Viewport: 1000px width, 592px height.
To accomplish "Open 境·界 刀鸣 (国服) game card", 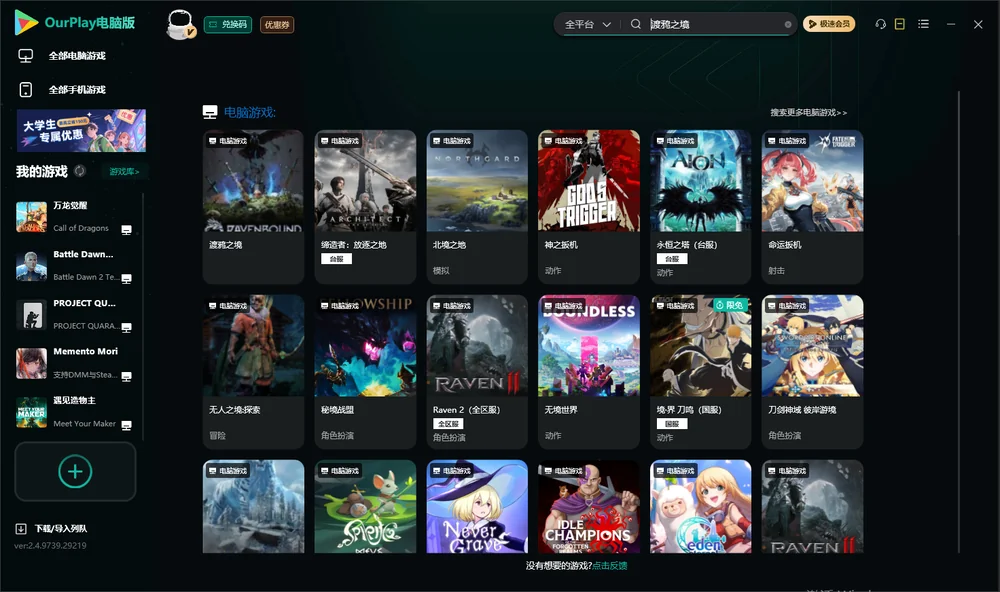I will pos(700,371).
